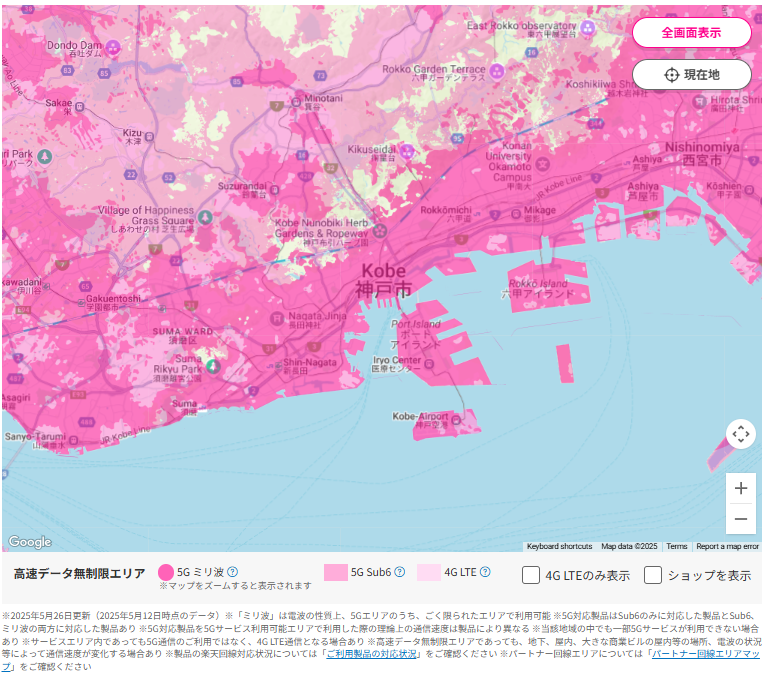Click the 5G Sub6 legend color swatch
Image resolution: width=762 pixels, height=673 pixels.
tap(336, 572)
